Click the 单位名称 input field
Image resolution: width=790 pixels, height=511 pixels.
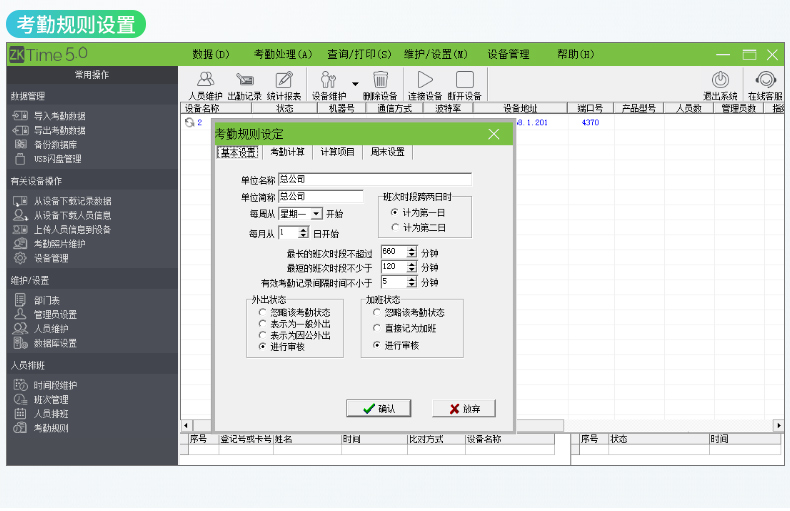(x=375, y=179)
